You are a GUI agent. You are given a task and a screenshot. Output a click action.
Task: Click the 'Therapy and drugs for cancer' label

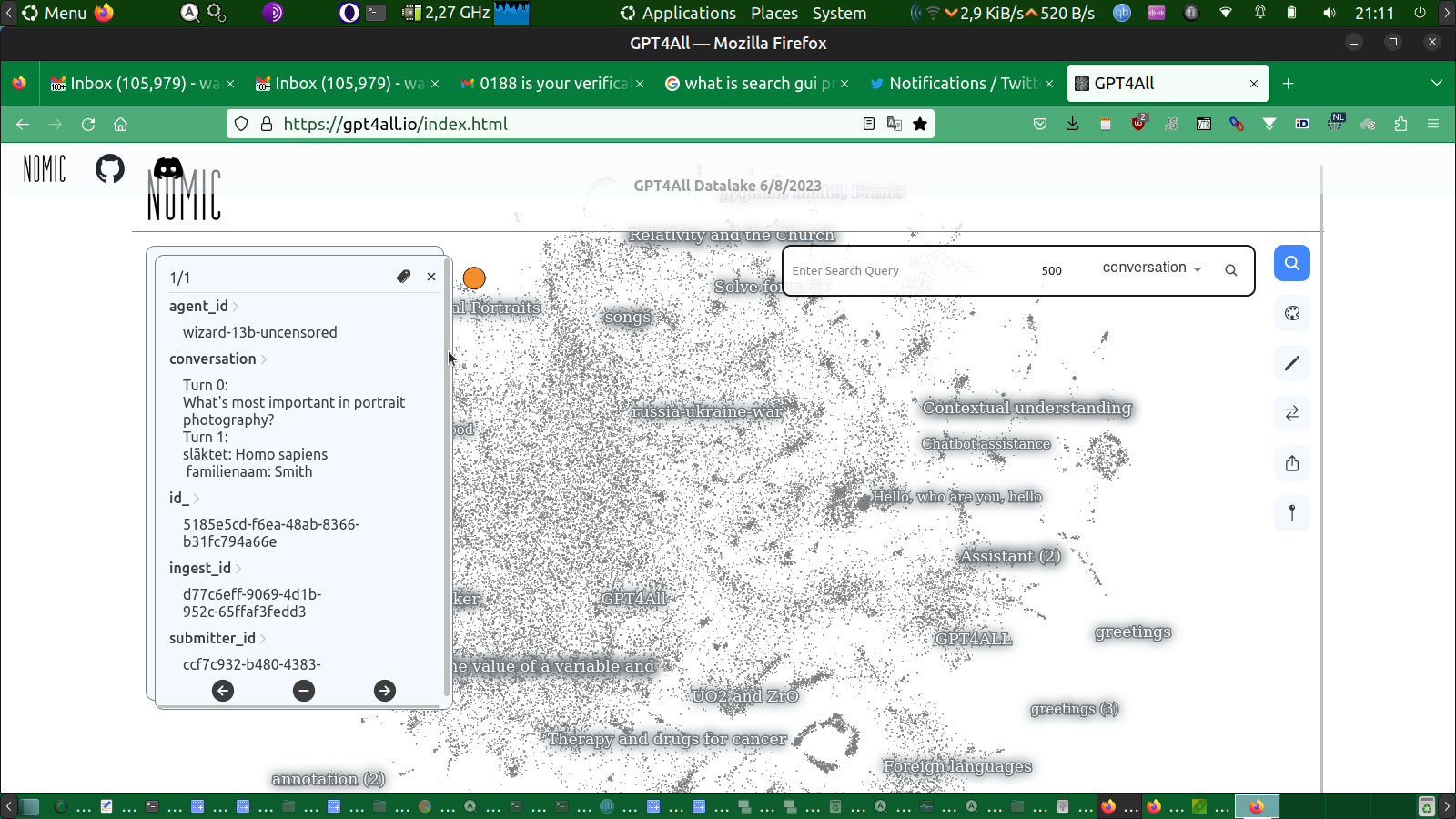[x=667, y=739]
